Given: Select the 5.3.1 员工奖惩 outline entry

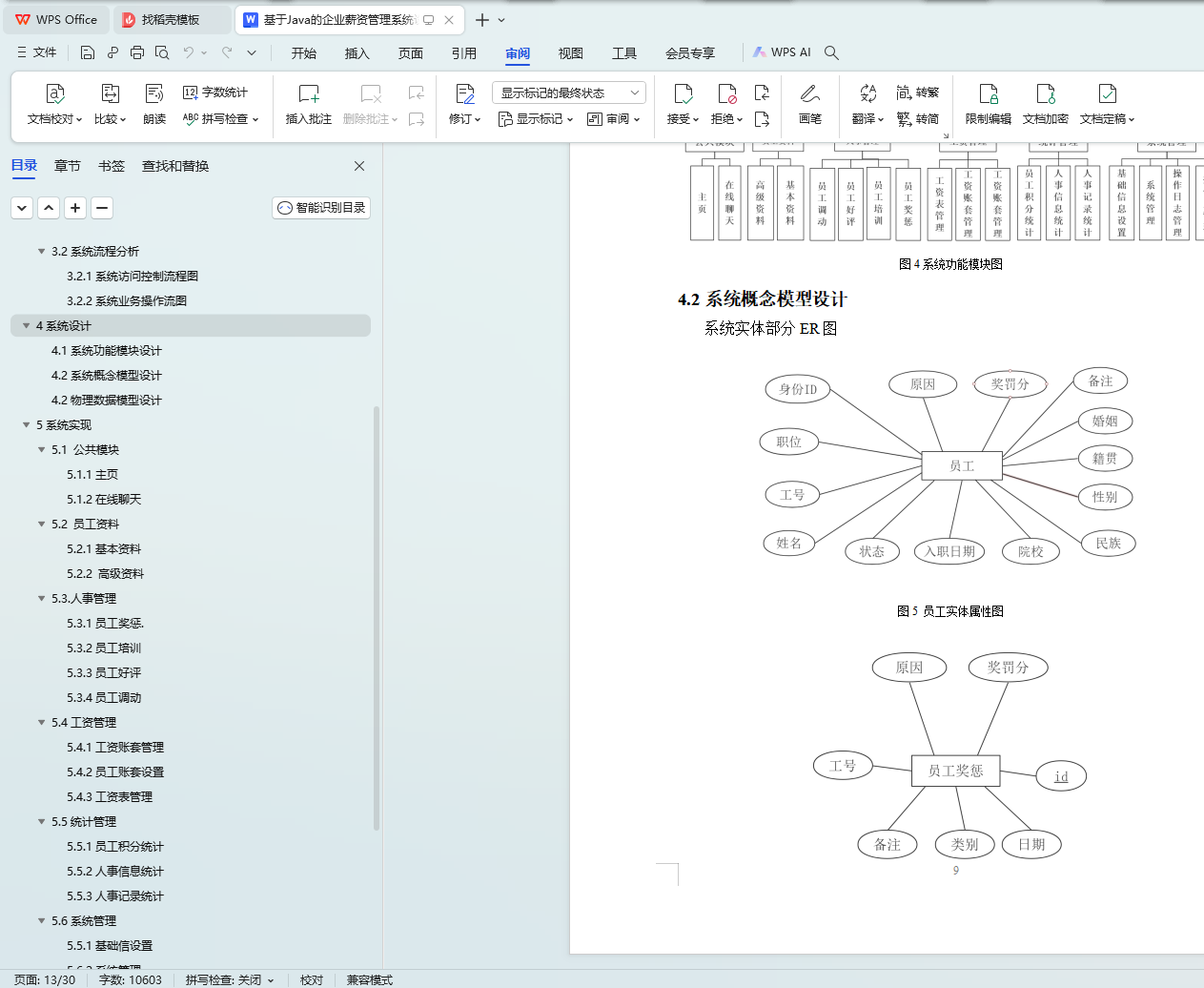Looking at the screenshot, I should 105,623.
